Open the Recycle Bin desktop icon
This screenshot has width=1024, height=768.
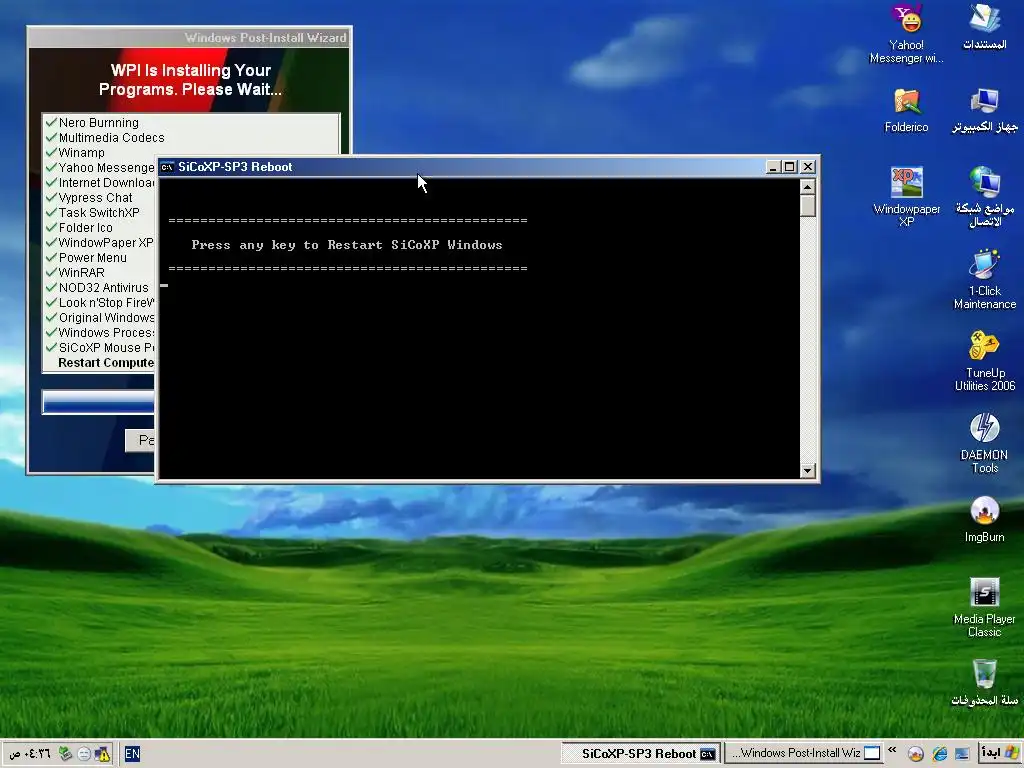point(985,682)
